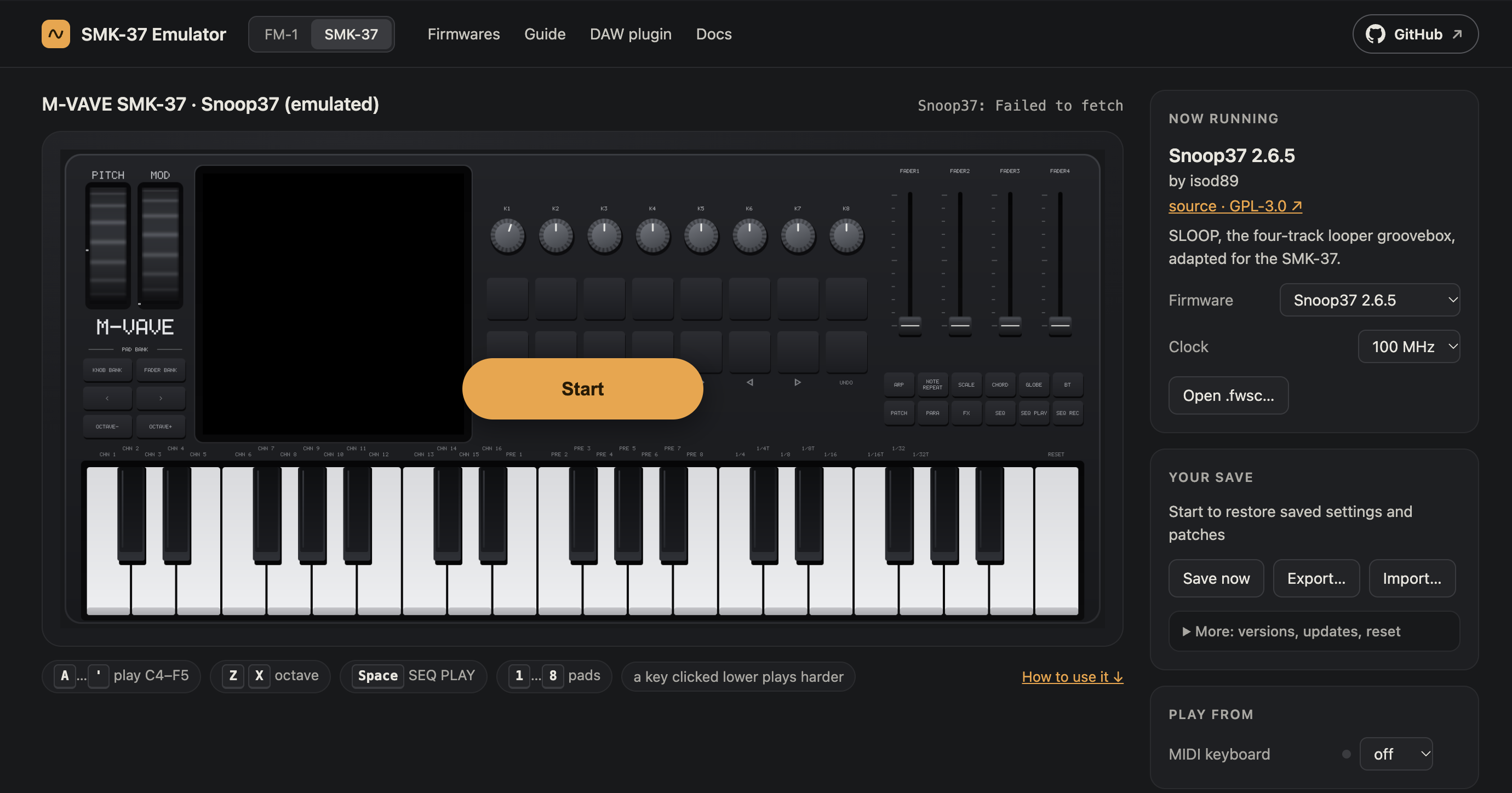Play the leftmost white piano key
Viewport: 1512px width, 793px height.
(x=108, y=587)
